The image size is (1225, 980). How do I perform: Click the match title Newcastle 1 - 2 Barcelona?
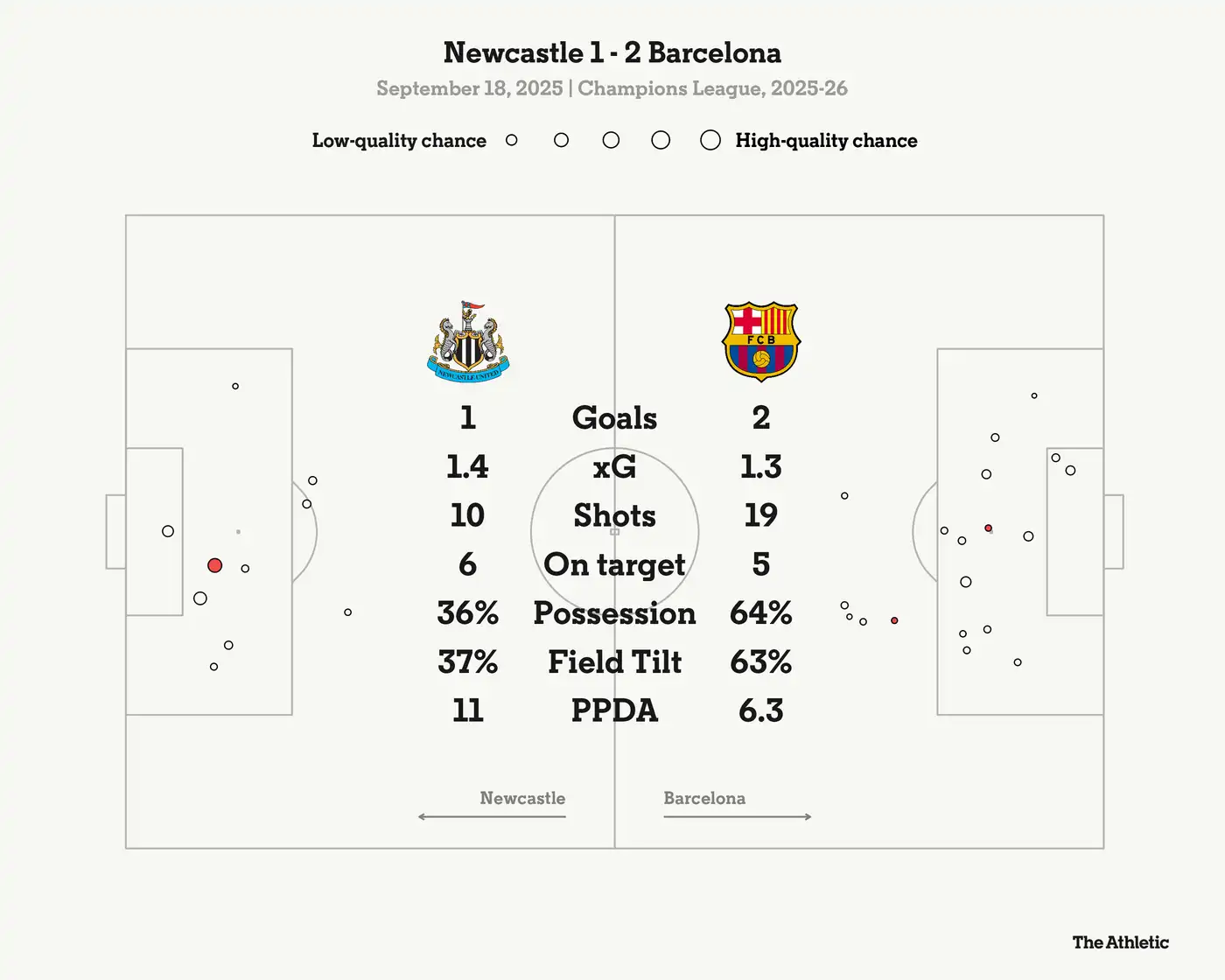pos(612,52)
